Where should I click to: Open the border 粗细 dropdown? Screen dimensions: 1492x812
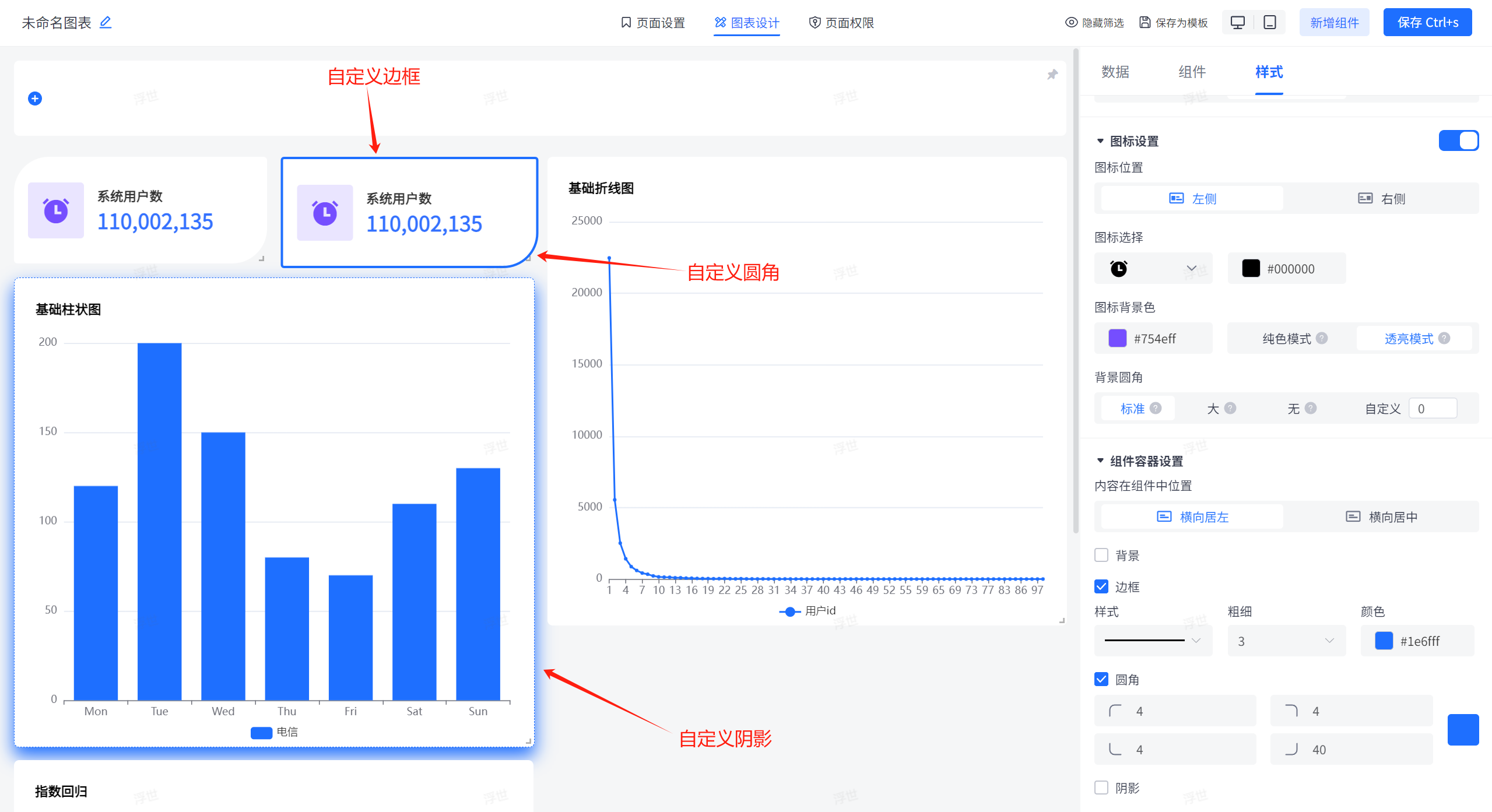[1286, 641]
